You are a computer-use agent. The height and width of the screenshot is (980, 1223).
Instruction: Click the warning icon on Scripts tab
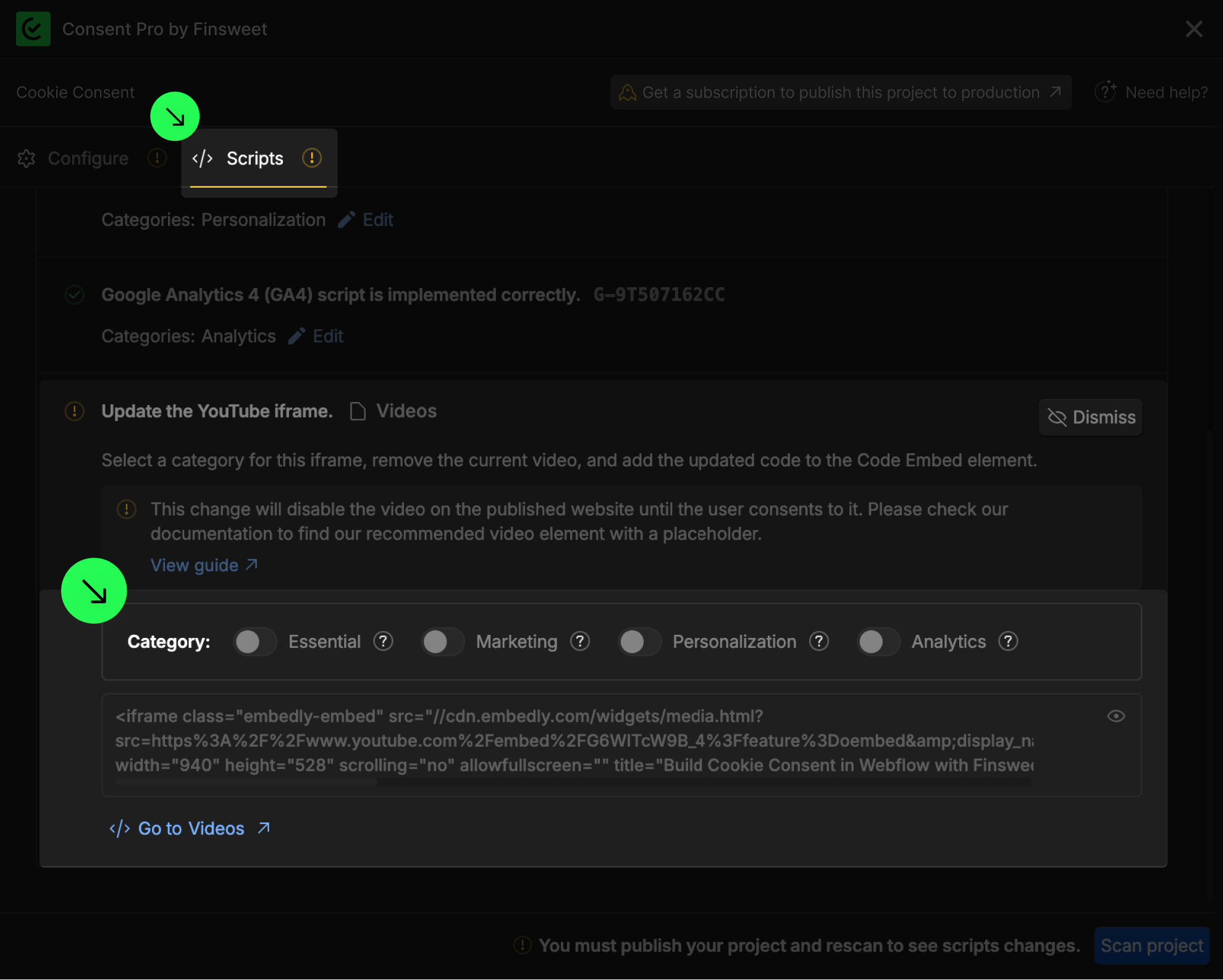point(311,158)
